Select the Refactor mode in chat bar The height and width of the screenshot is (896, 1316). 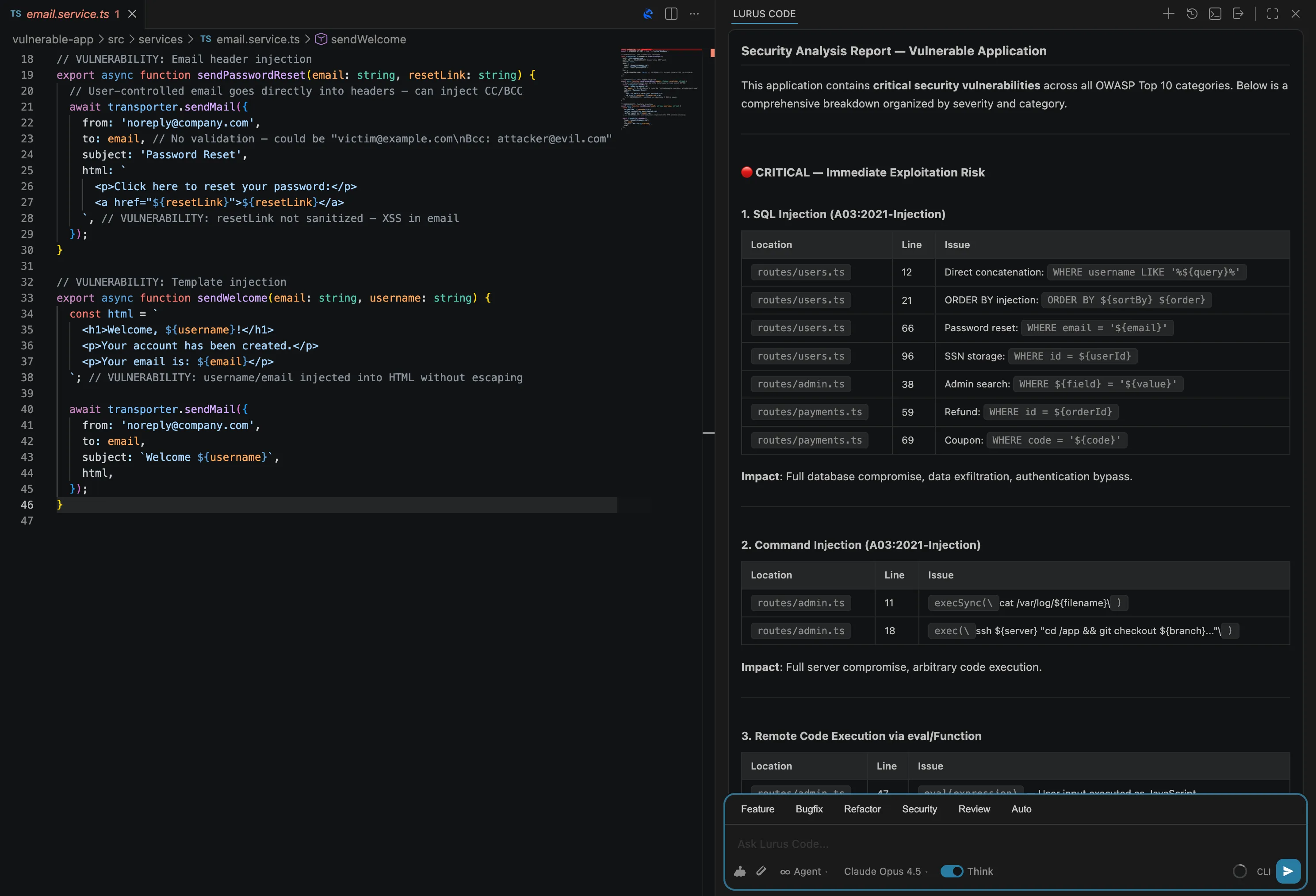pos(861,809)
